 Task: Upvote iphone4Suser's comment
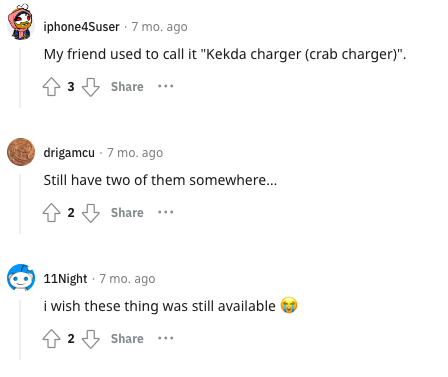tap(52, 87)
